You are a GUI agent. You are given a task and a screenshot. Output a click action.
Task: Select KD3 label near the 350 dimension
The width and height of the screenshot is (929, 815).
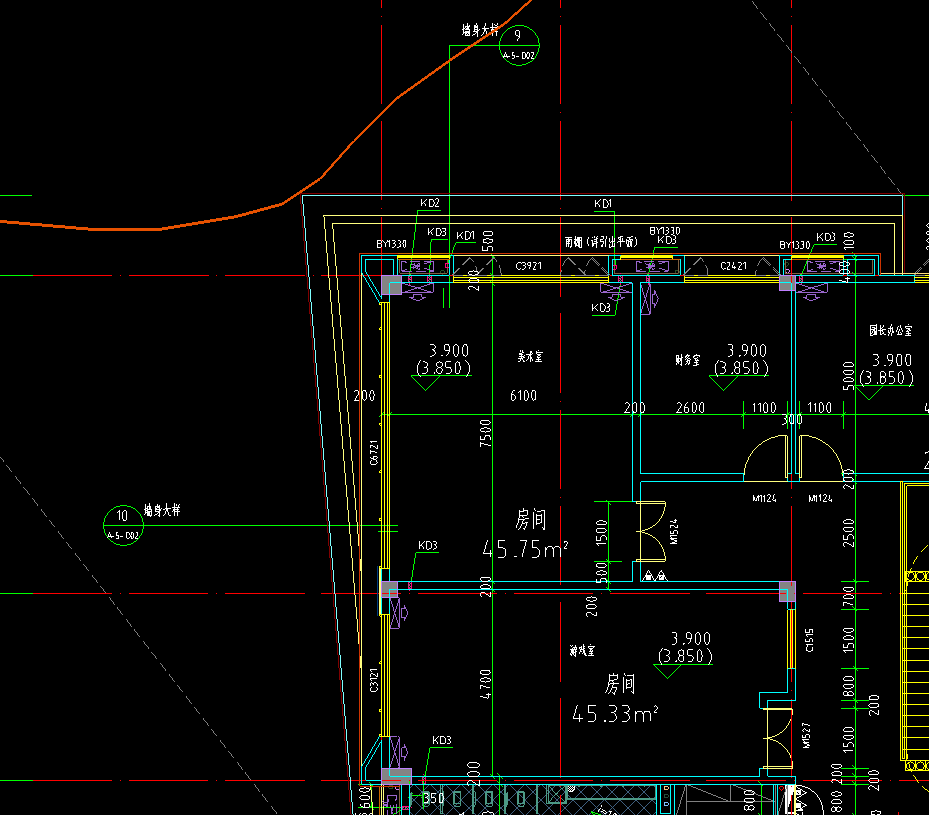(x=441, y=740)
